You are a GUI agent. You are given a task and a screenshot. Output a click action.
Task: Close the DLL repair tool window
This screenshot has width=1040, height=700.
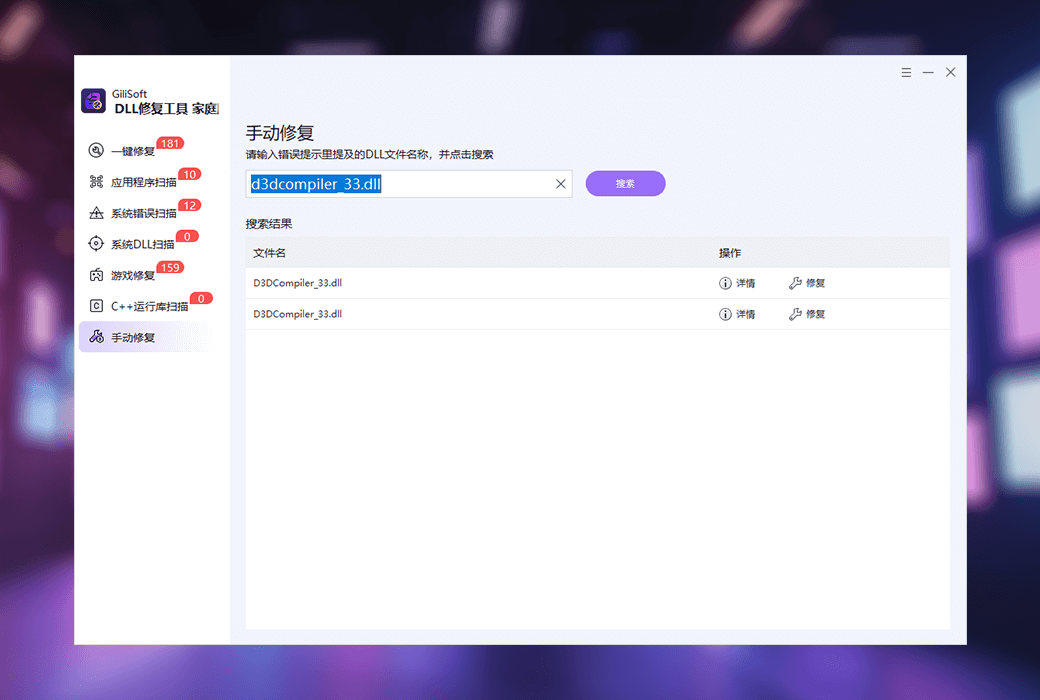[x=950, y=72]
